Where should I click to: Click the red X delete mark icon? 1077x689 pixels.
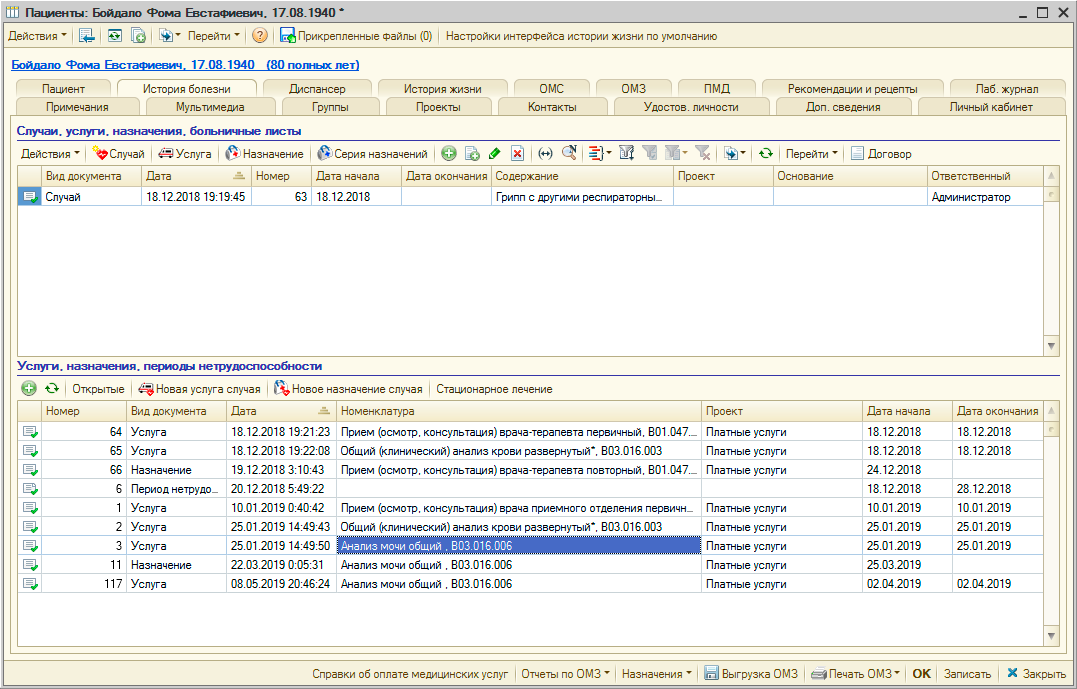[x=517, y=154]
